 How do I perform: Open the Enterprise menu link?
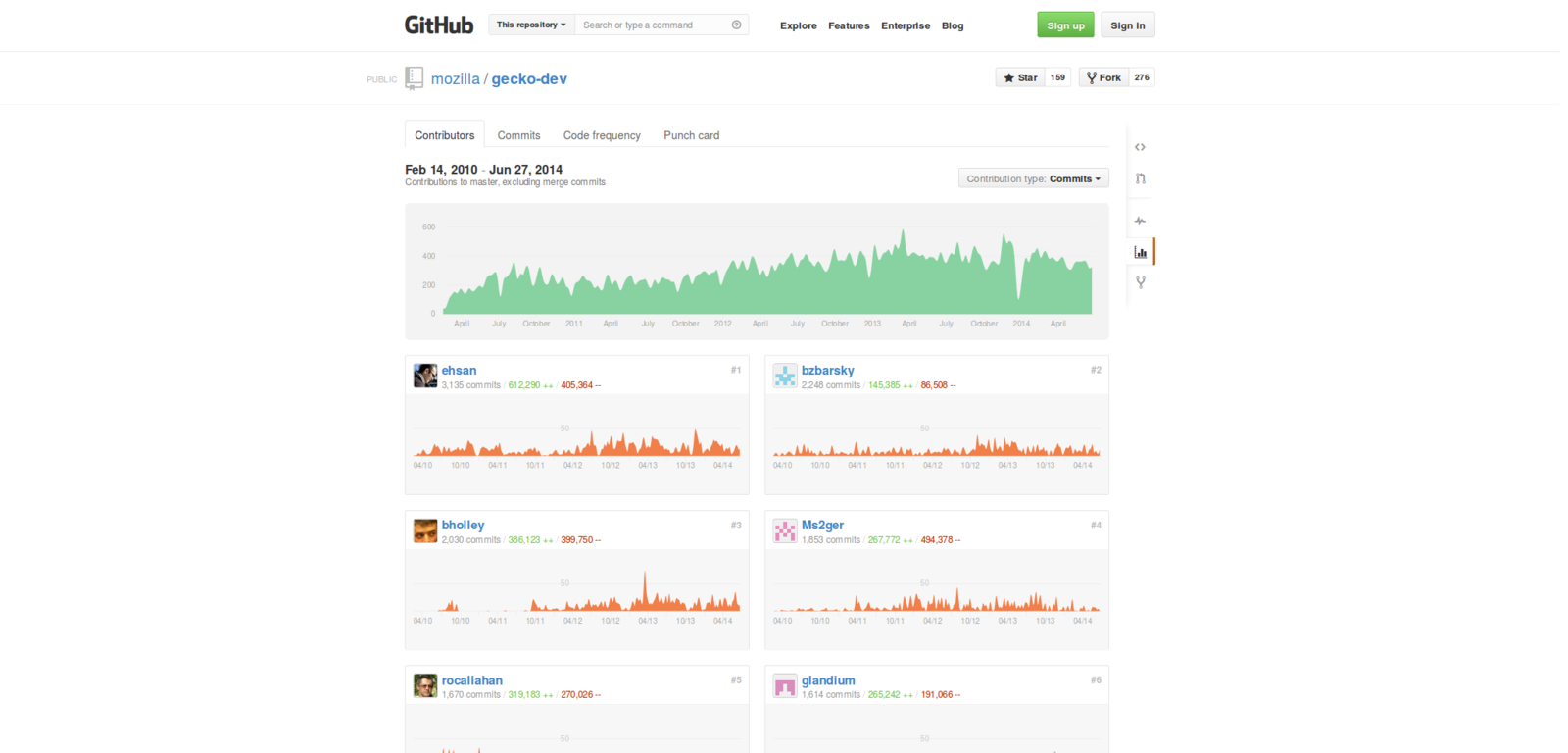tap(906, 25)
